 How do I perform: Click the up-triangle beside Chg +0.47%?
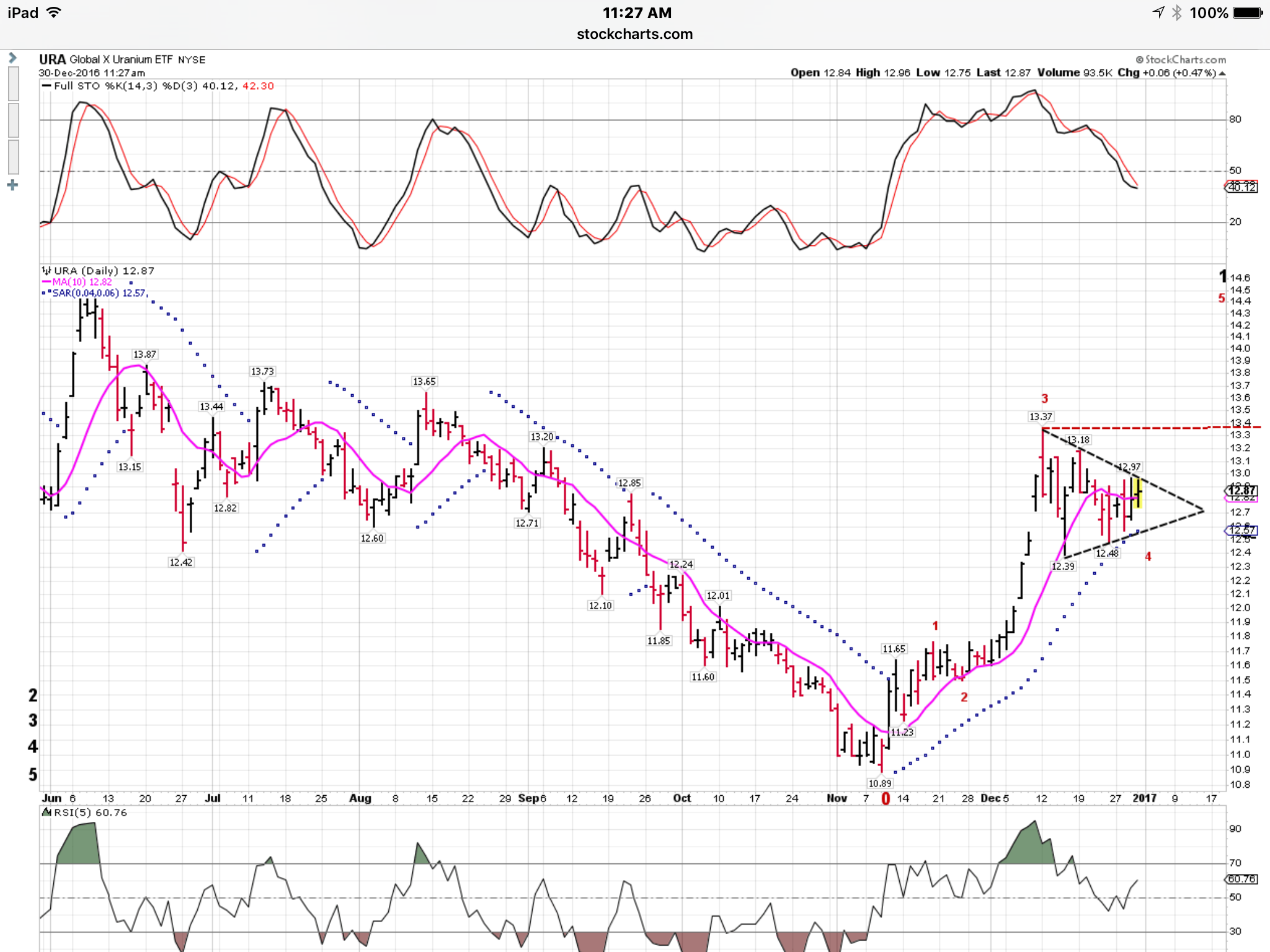tap(1222, 73)
